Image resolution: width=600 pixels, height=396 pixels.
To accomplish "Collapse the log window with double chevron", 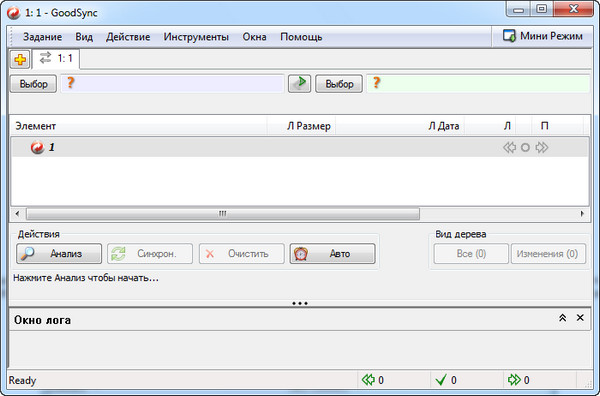I will click(x=562, y=318).
